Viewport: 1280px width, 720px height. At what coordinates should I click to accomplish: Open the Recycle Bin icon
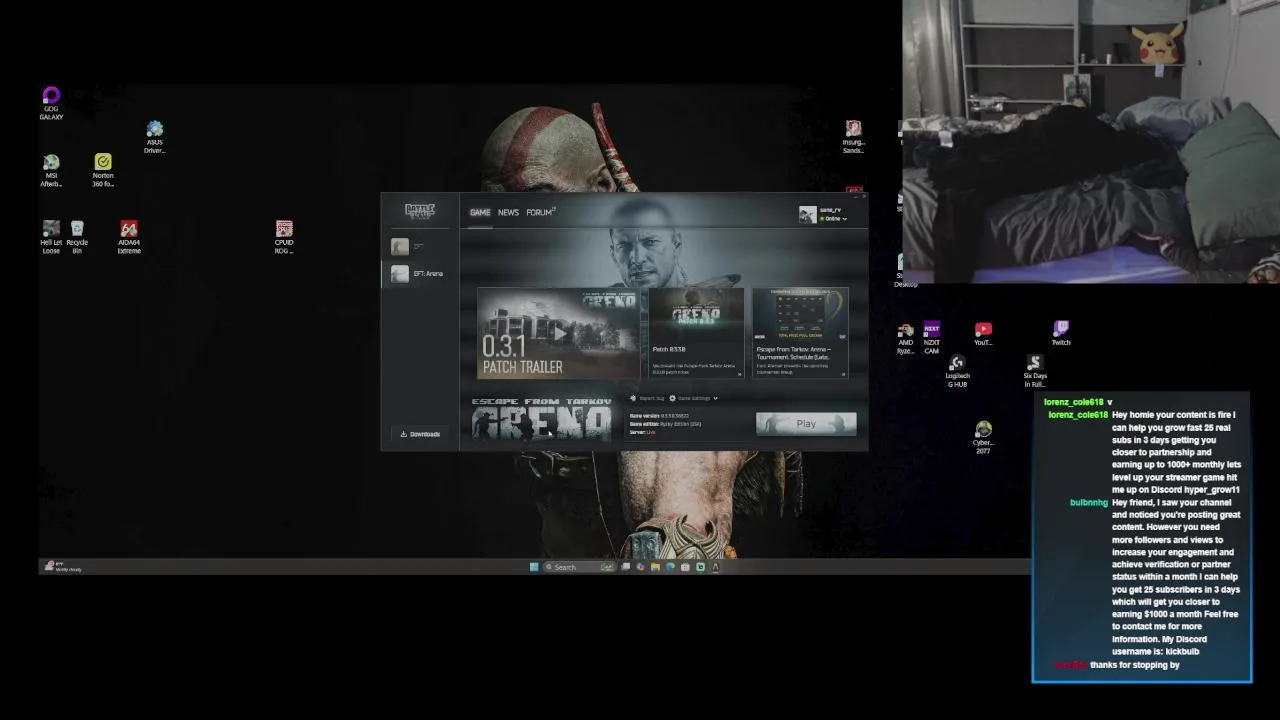[77, 238]
